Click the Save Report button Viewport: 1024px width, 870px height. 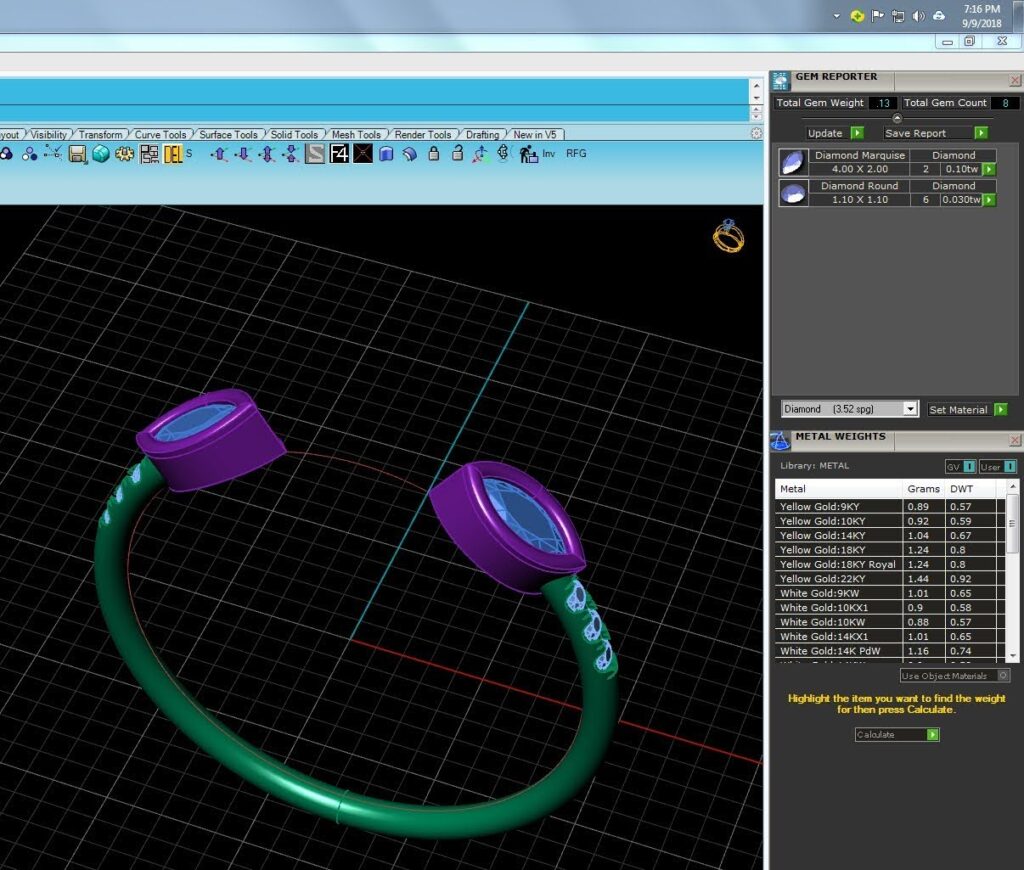pyautogui.click(x=935, y=133)
